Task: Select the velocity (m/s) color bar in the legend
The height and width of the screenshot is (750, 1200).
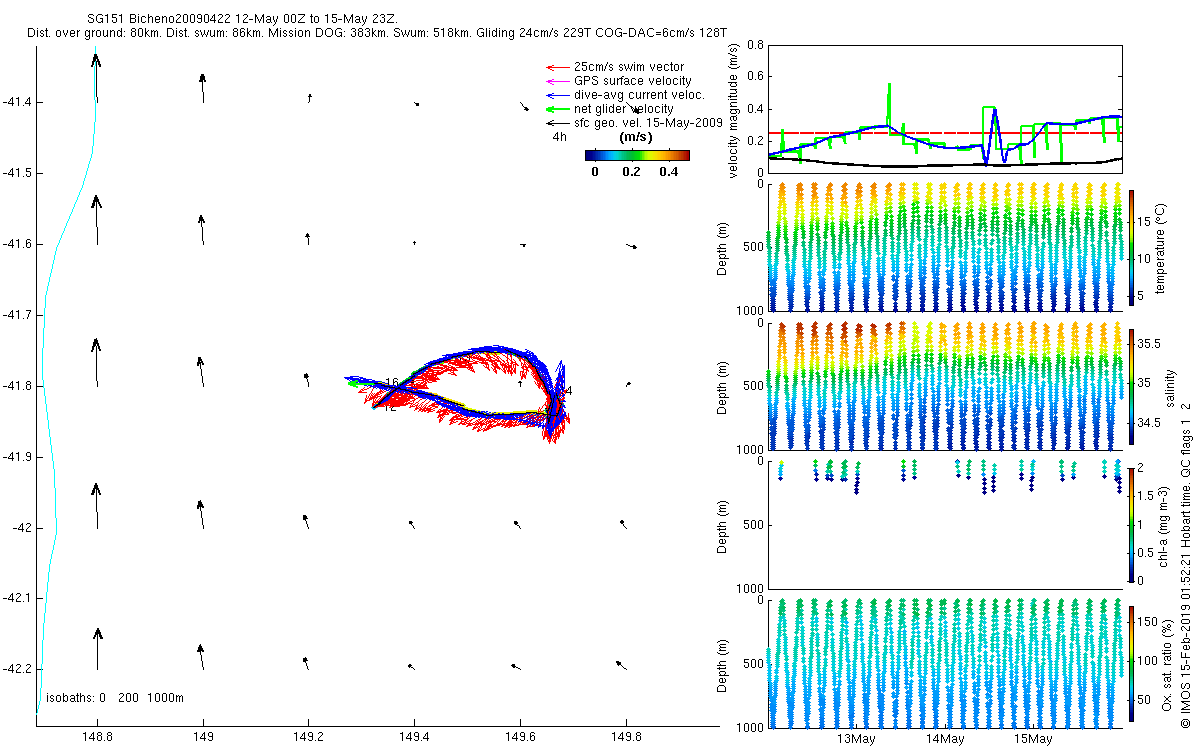Action: click(x=637, y=155)
